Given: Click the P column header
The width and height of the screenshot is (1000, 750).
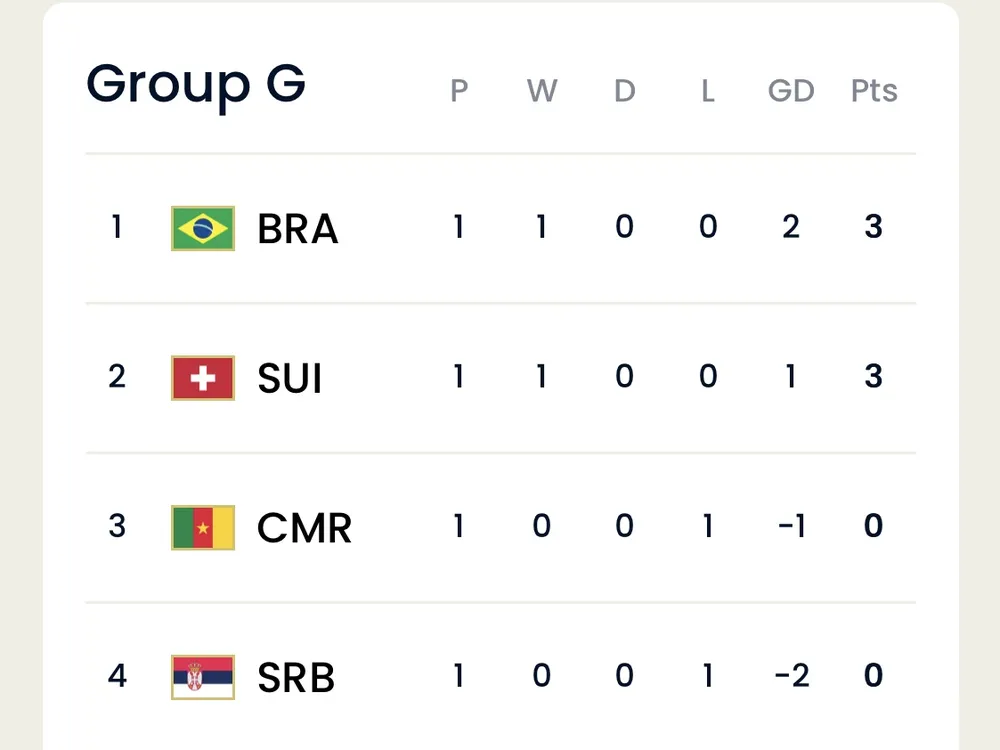Looking at the screenshot, I should click(x=459, y=91).
